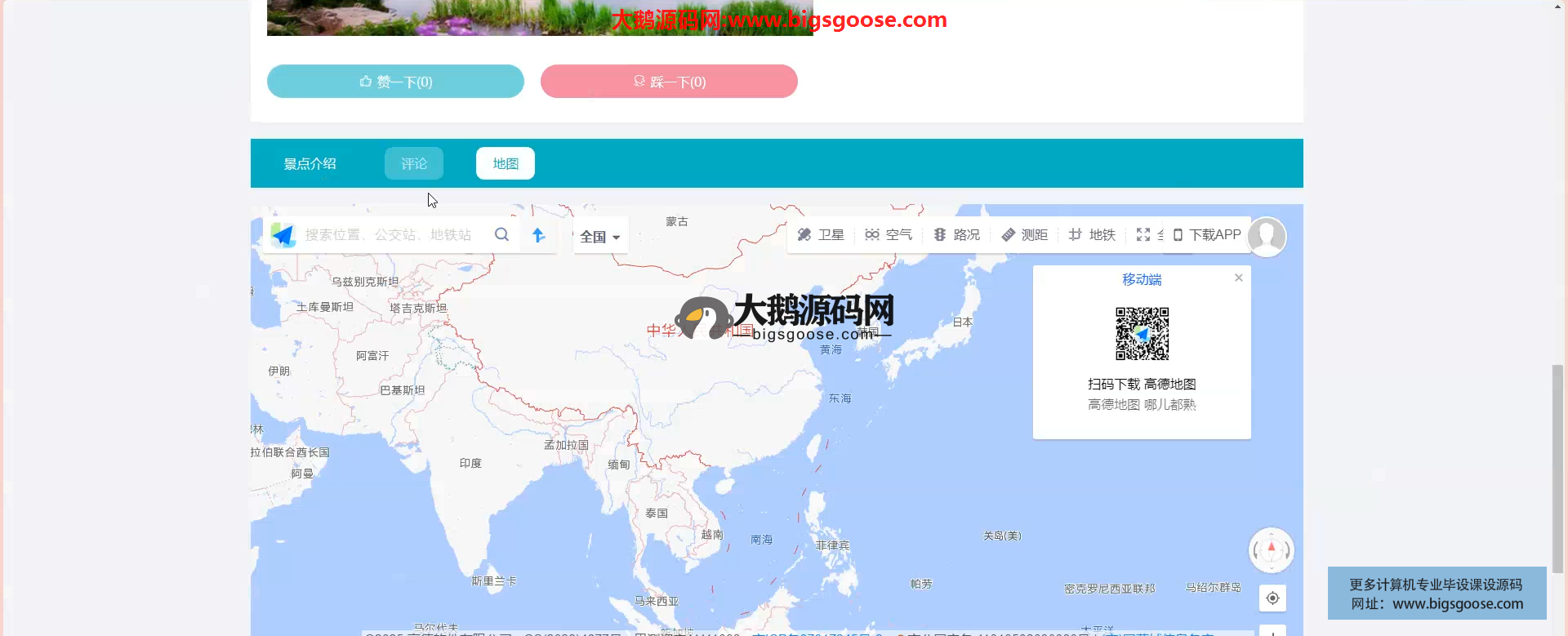This screenshot has height=636, width=1568.
Task: Click the user avatar icon
Action: click(1267, 237)
